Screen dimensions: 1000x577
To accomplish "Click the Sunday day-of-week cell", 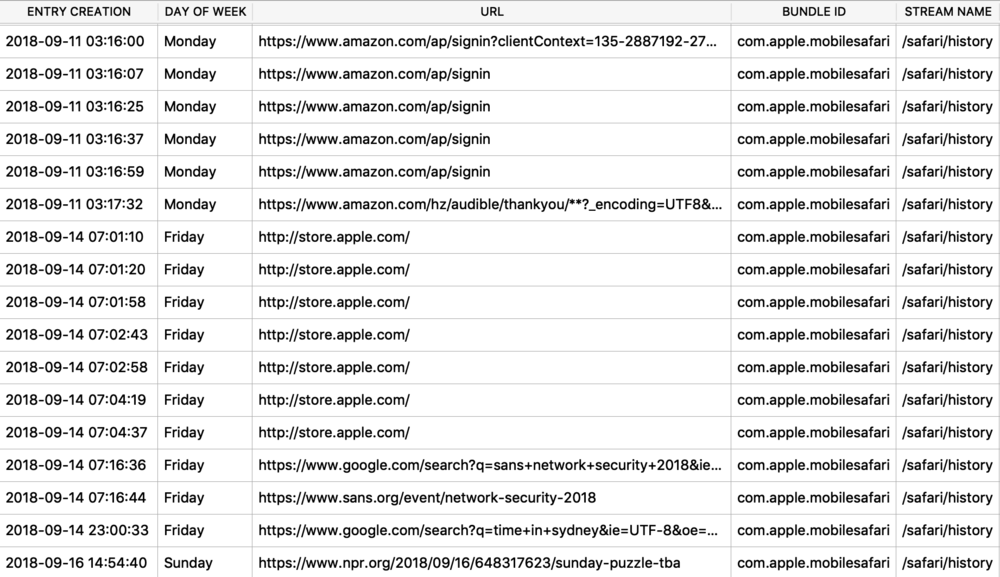I will click(188, 562).
